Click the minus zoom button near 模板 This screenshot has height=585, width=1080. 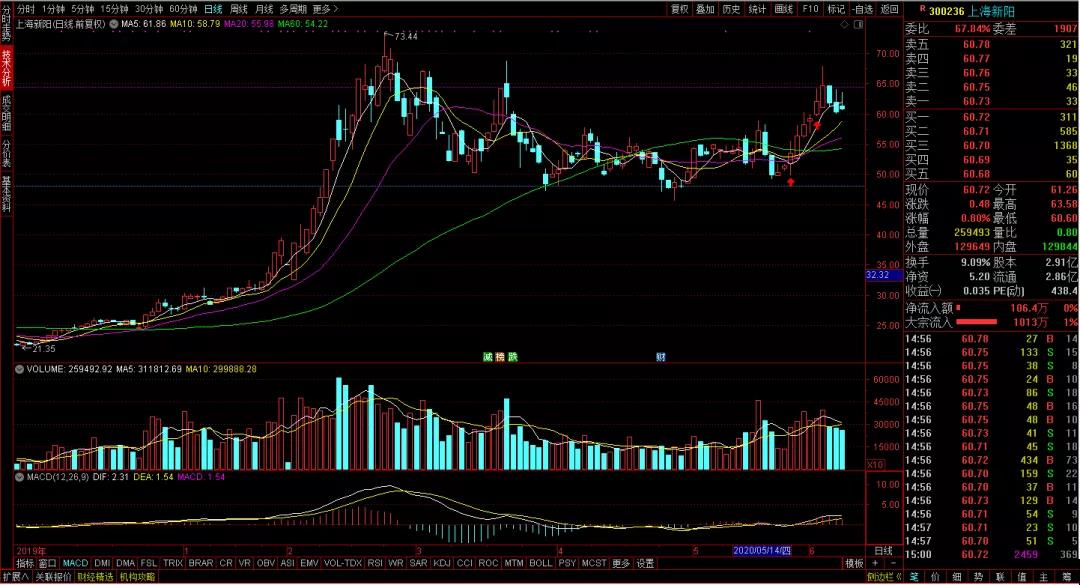click(894, 564)
